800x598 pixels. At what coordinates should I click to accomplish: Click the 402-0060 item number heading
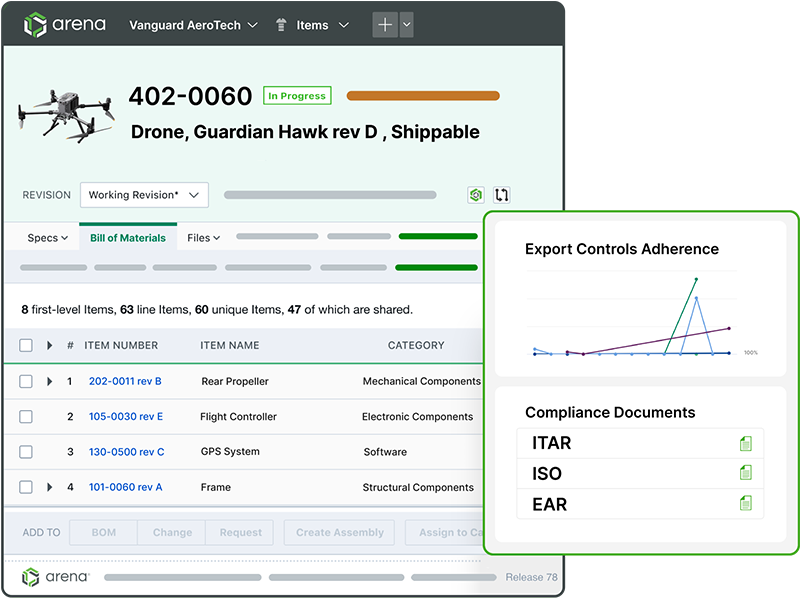190,96
